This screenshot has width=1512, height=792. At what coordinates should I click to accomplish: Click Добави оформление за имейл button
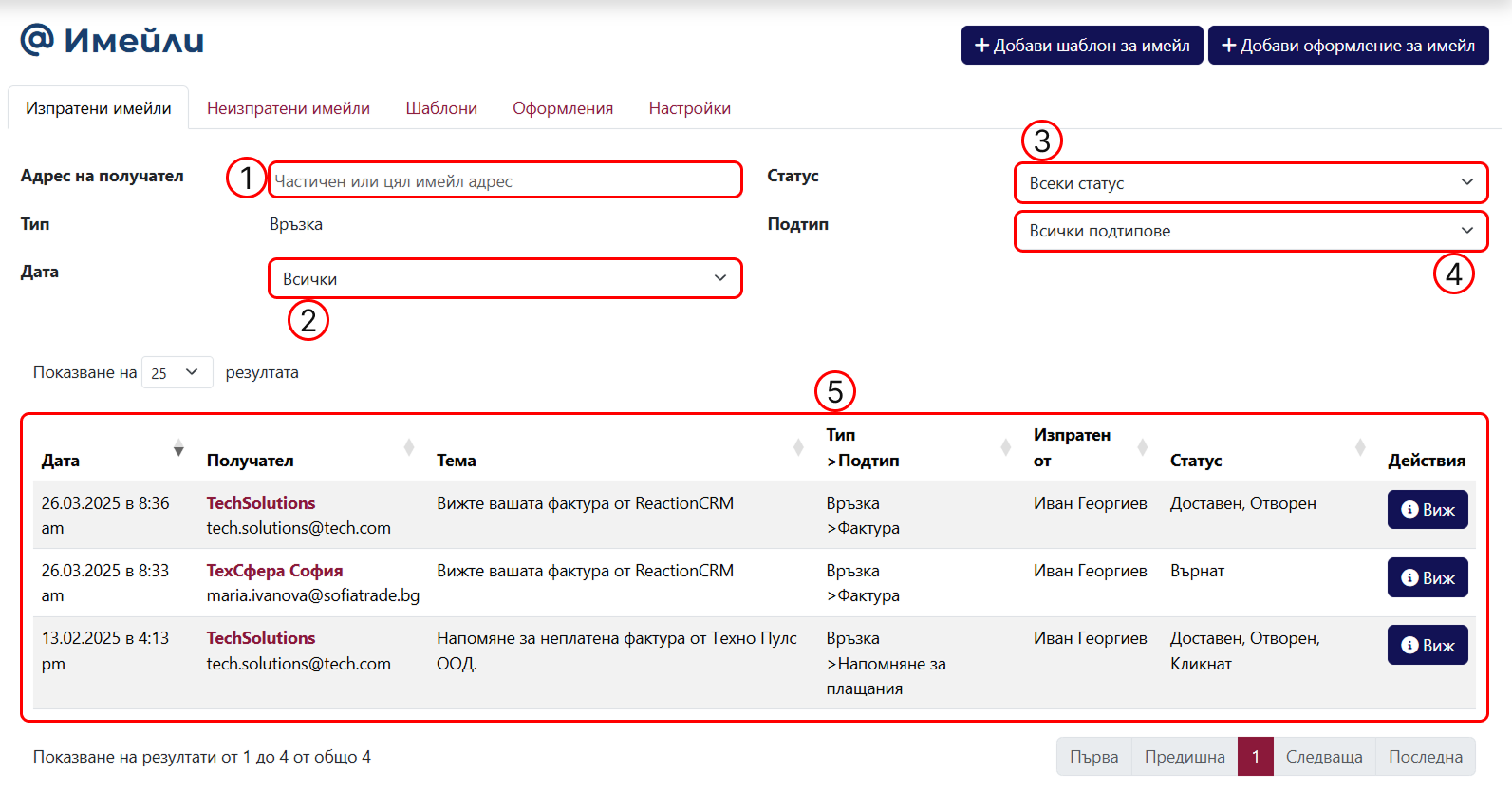click(x=1349, y=46)
